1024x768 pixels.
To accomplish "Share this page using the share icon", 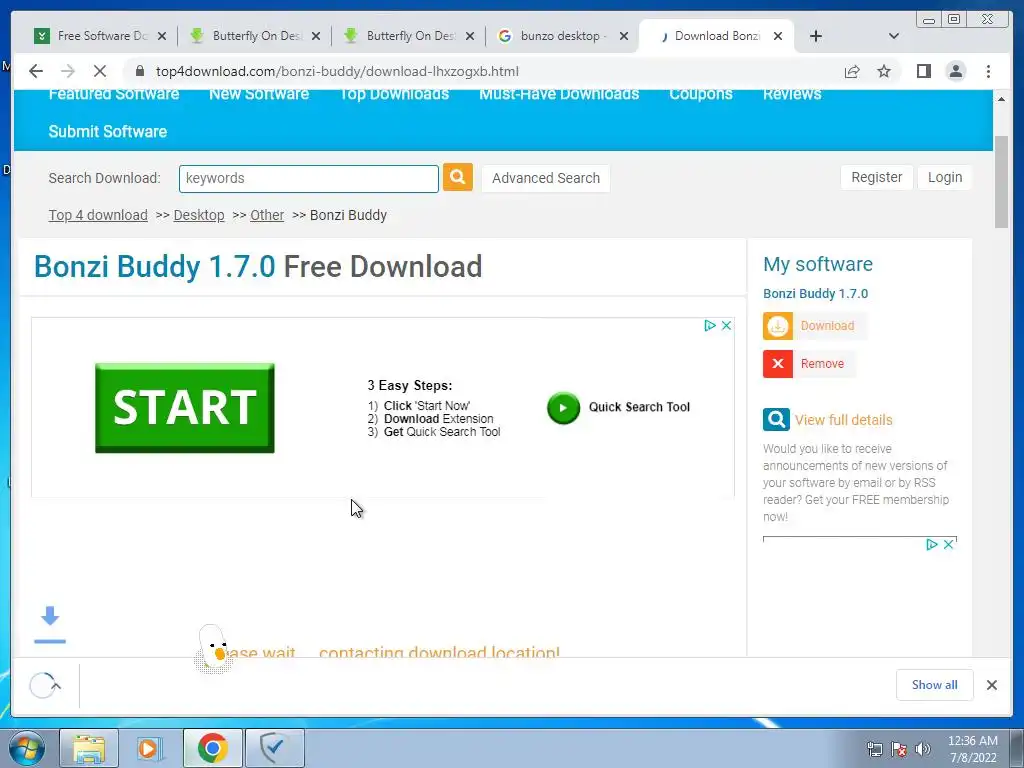I will click(x=852, y=71).
